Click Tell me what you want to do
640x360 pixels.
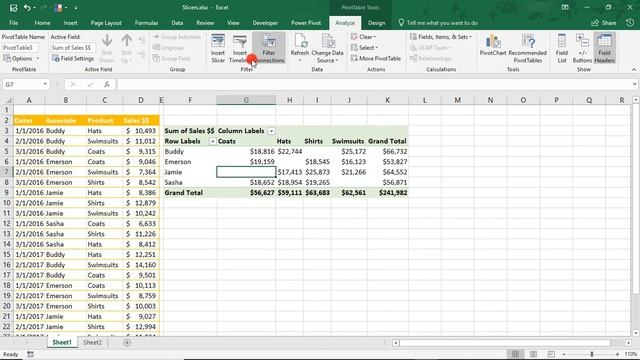coord(438,23)
